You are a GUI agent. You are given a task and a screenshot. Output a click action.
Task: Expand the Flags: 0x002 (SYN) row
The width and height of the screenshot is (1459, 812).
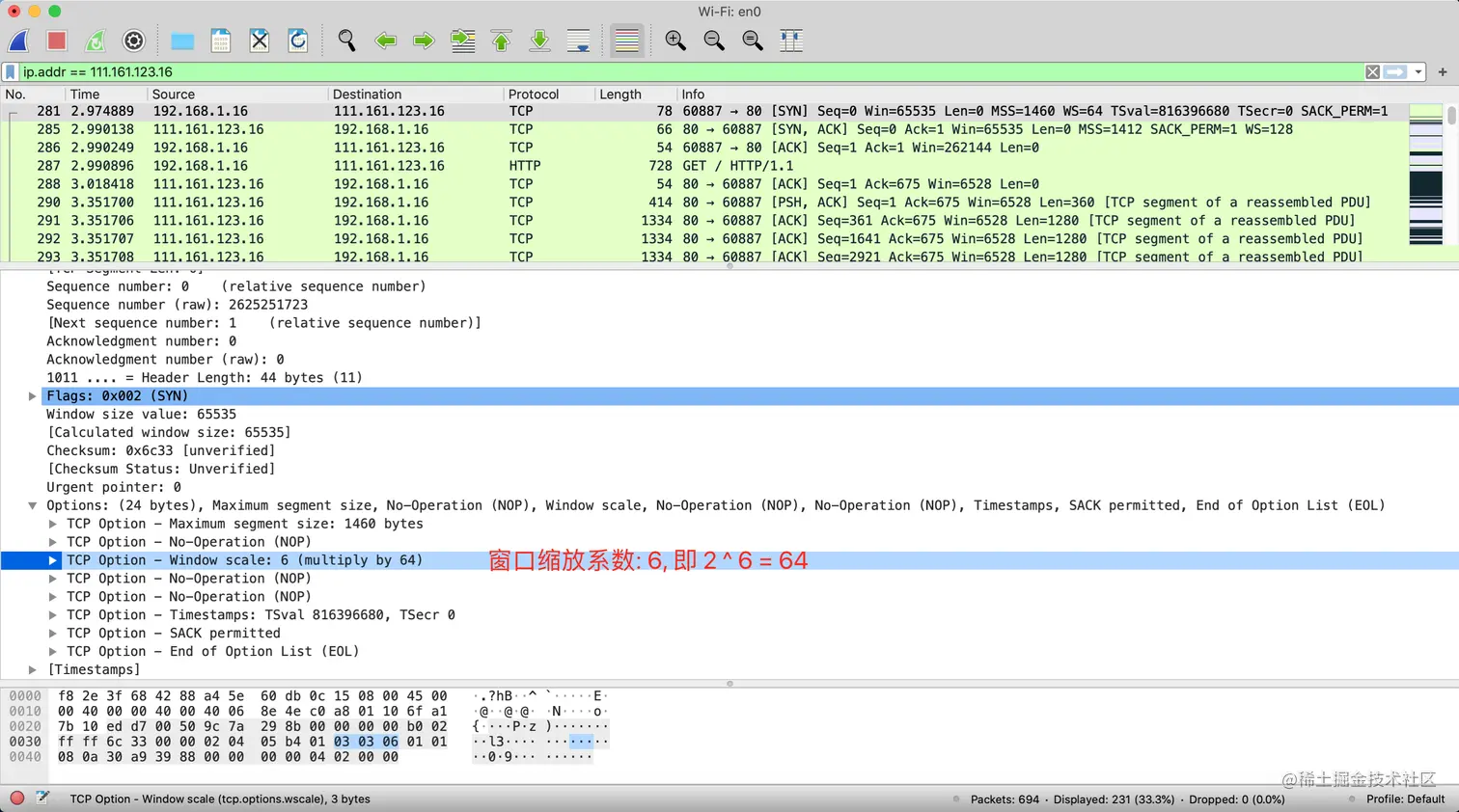(x=32, y=396)
